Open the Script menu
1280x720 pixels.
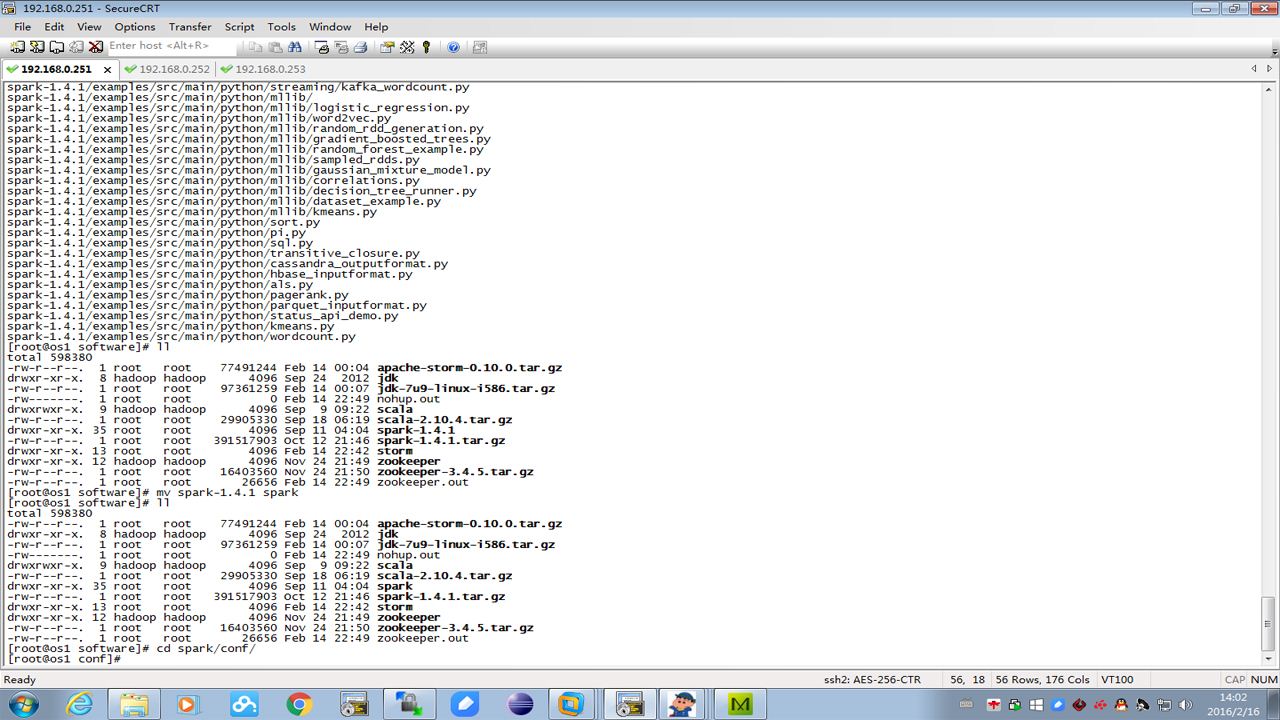point(239,27)
